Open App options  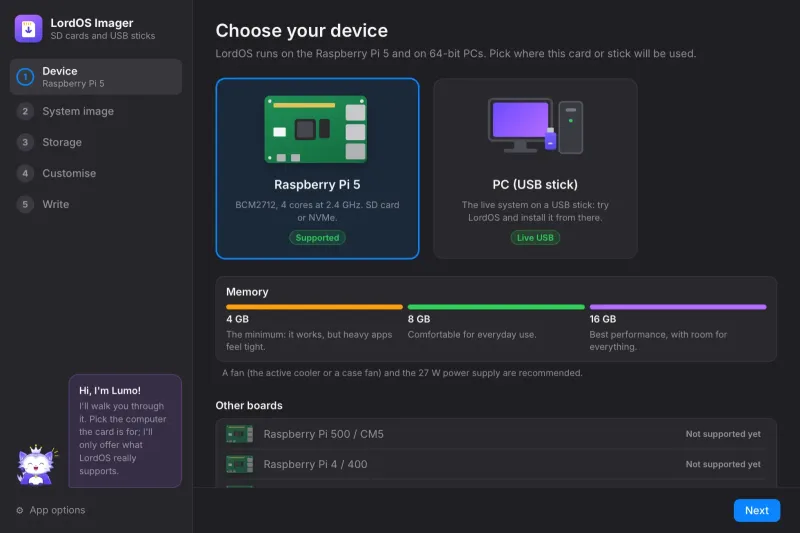click(x=51, y=510)
